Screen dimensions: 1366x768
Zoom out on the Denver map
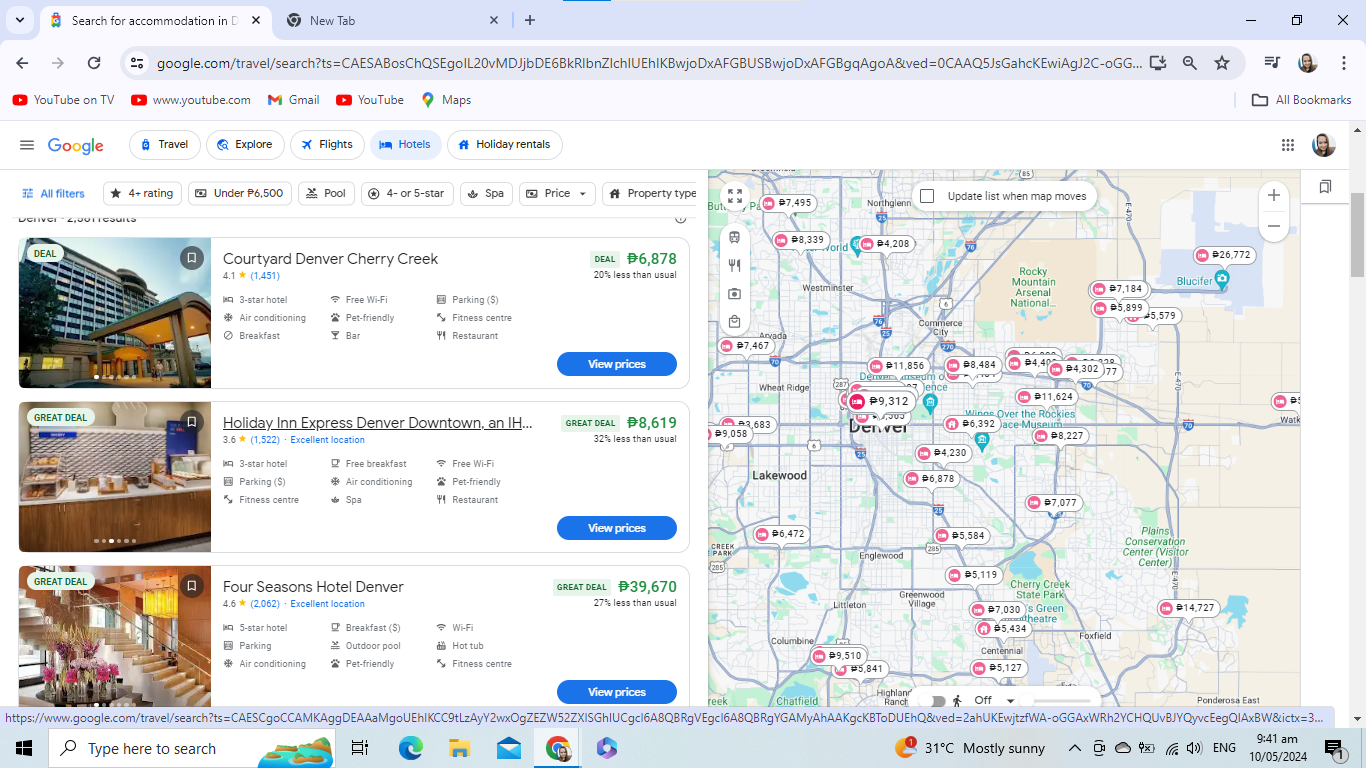click(x=1273, y=226)
